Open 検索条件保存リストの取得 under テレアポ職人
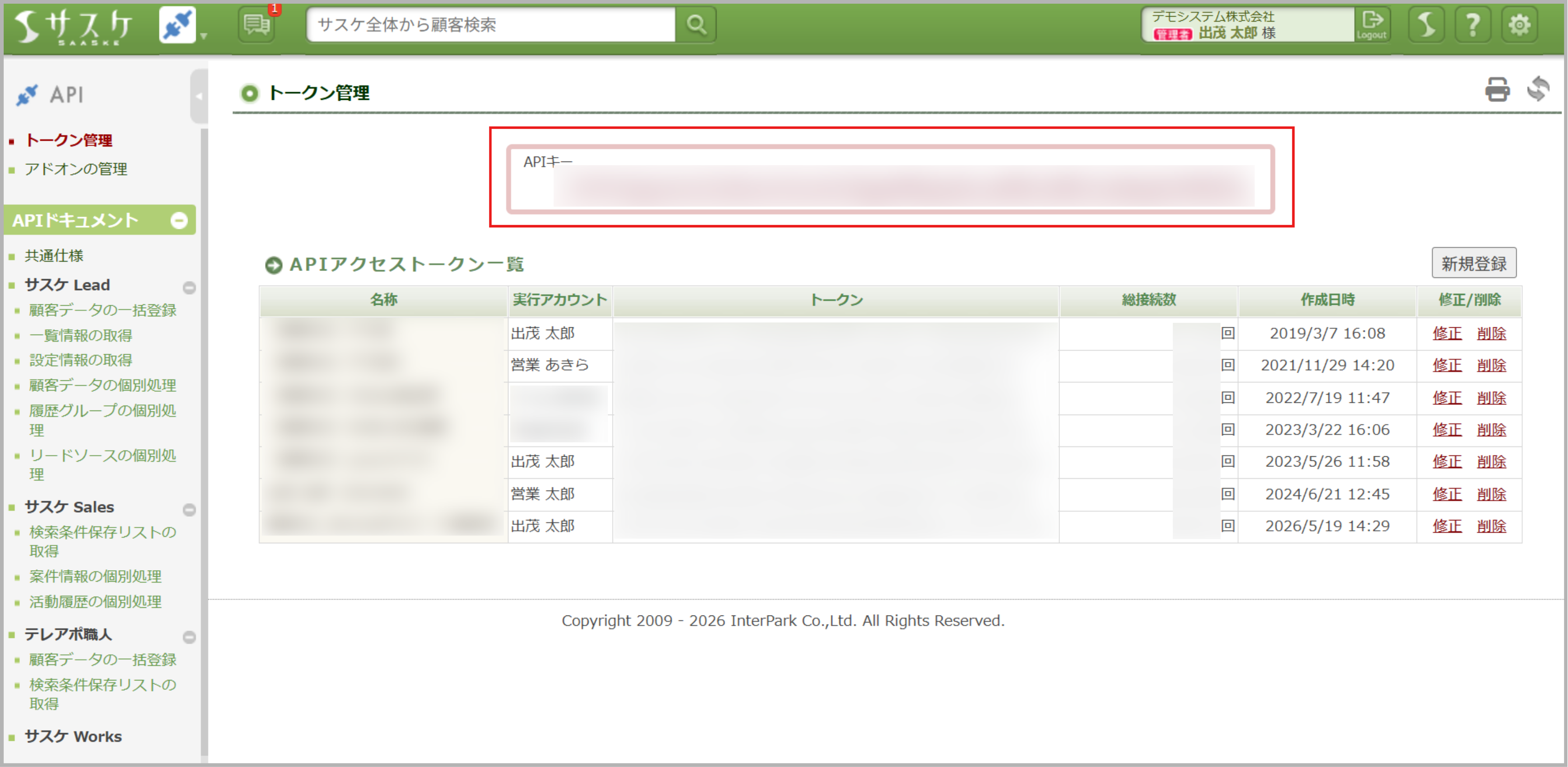 pos(102,694)
